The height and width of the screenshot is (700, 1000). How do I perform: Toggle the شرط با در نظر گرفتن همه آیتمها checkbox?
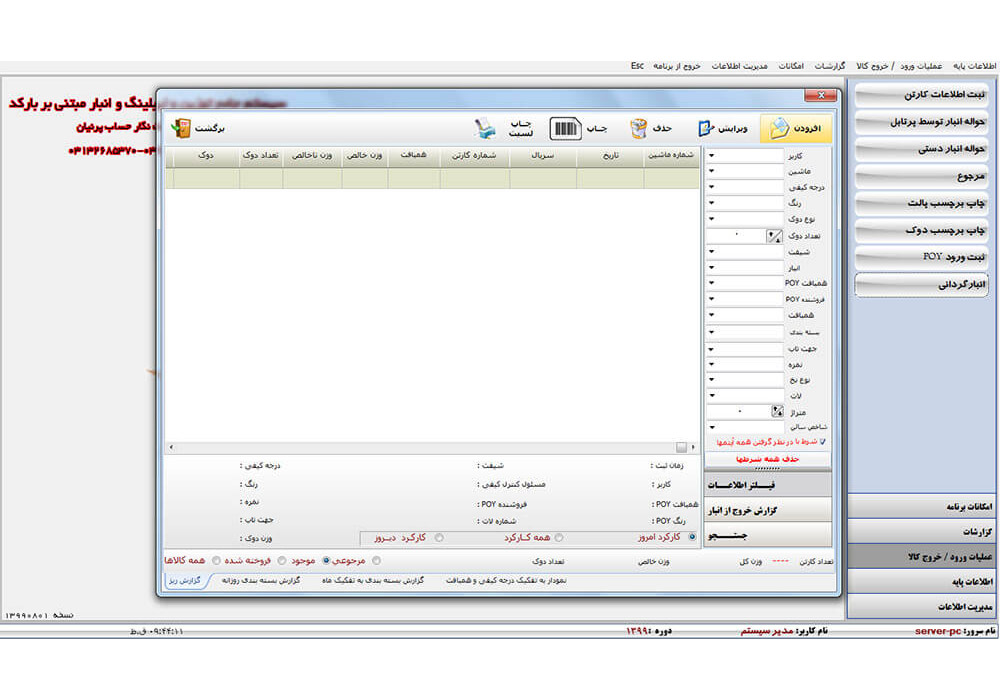click(x=822, y=441)
